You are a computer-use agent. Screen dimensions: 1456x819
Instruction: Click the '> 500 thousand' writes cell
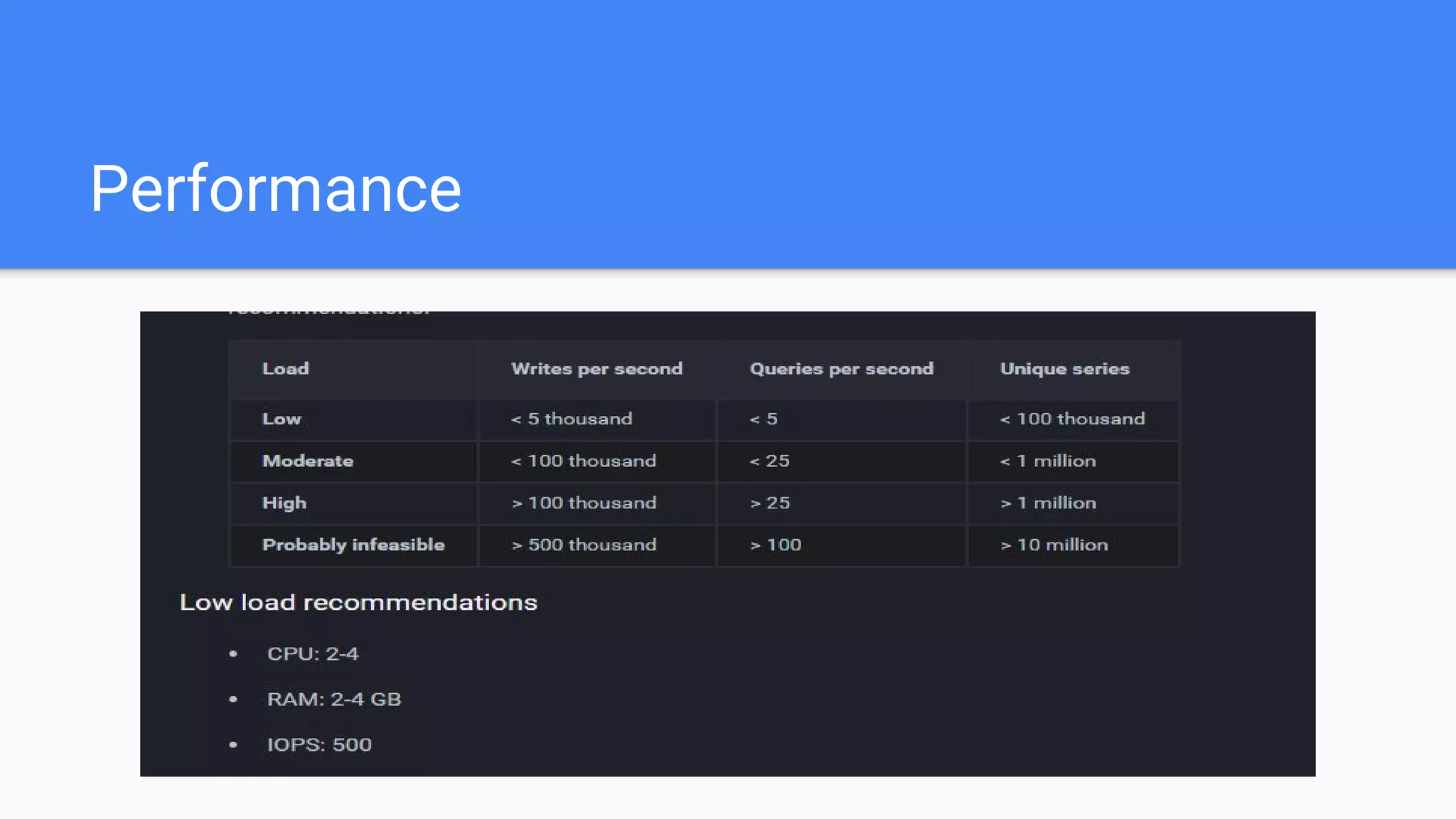584,545
